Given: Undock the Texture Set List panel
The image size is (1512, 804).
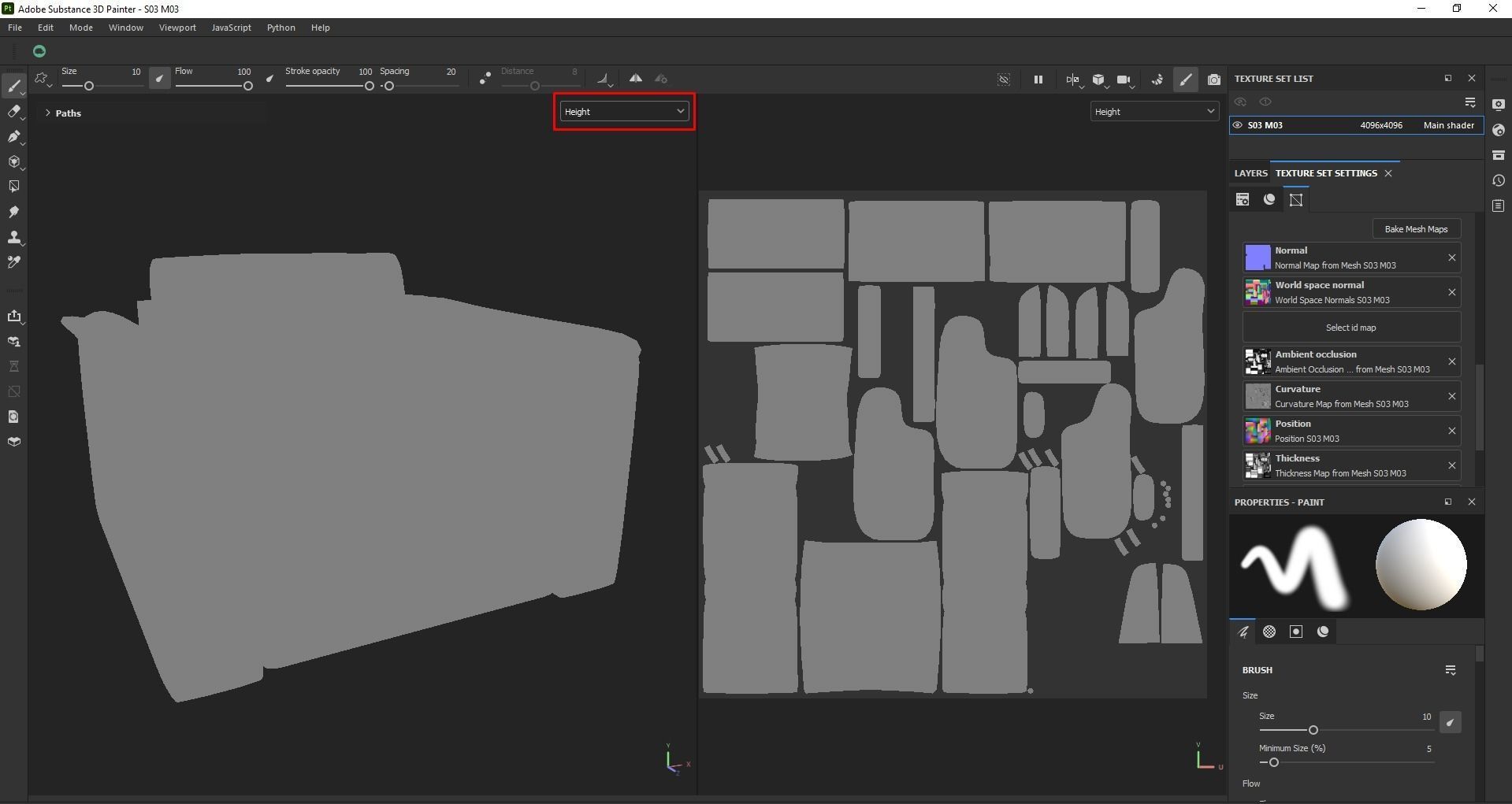Looking at the screenshot, I should coord(1448,78).
